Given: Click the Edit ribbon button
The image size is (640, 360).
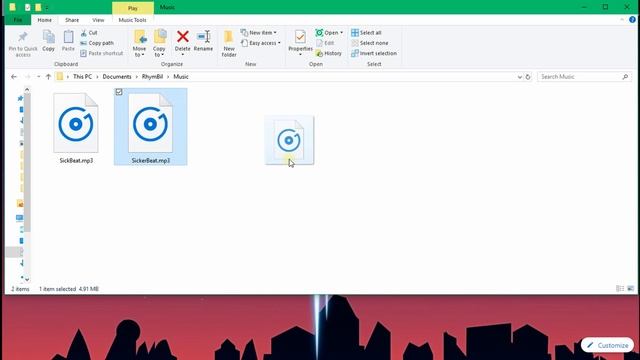Looking at the screenshot, I should pos(325,43).
